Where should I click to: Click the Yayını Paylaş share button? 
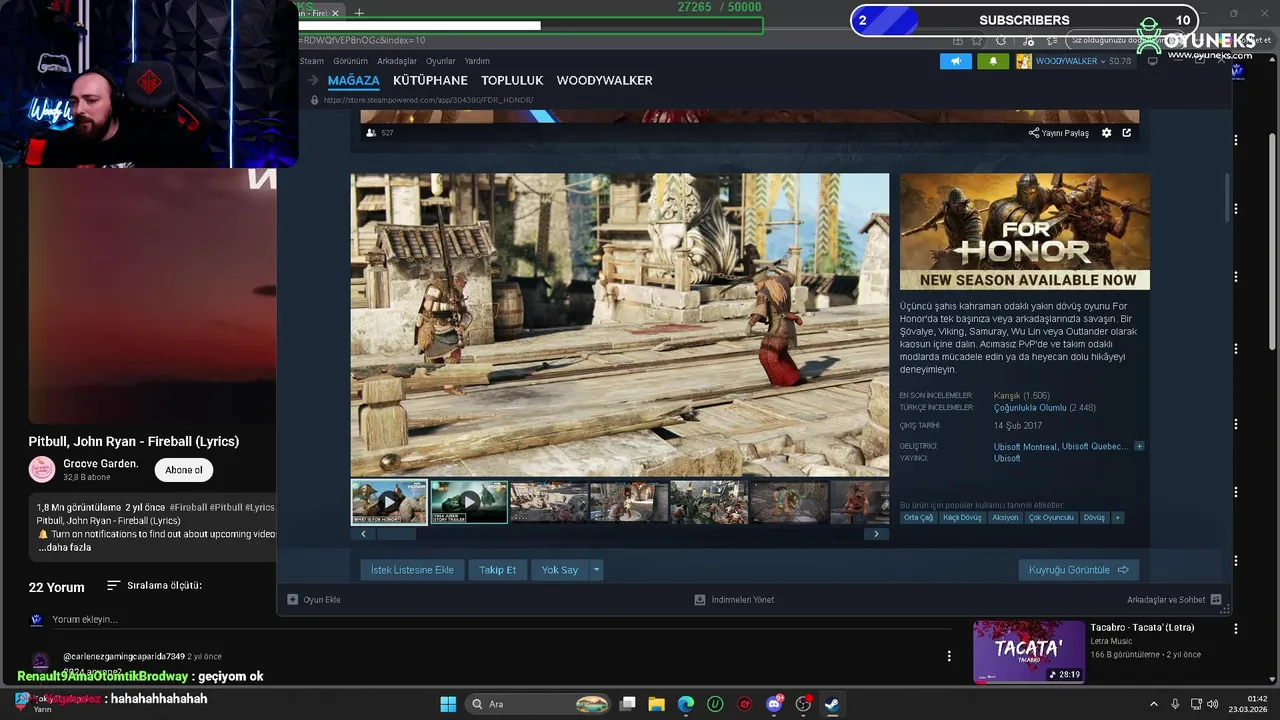click(x=1059, y=133)
